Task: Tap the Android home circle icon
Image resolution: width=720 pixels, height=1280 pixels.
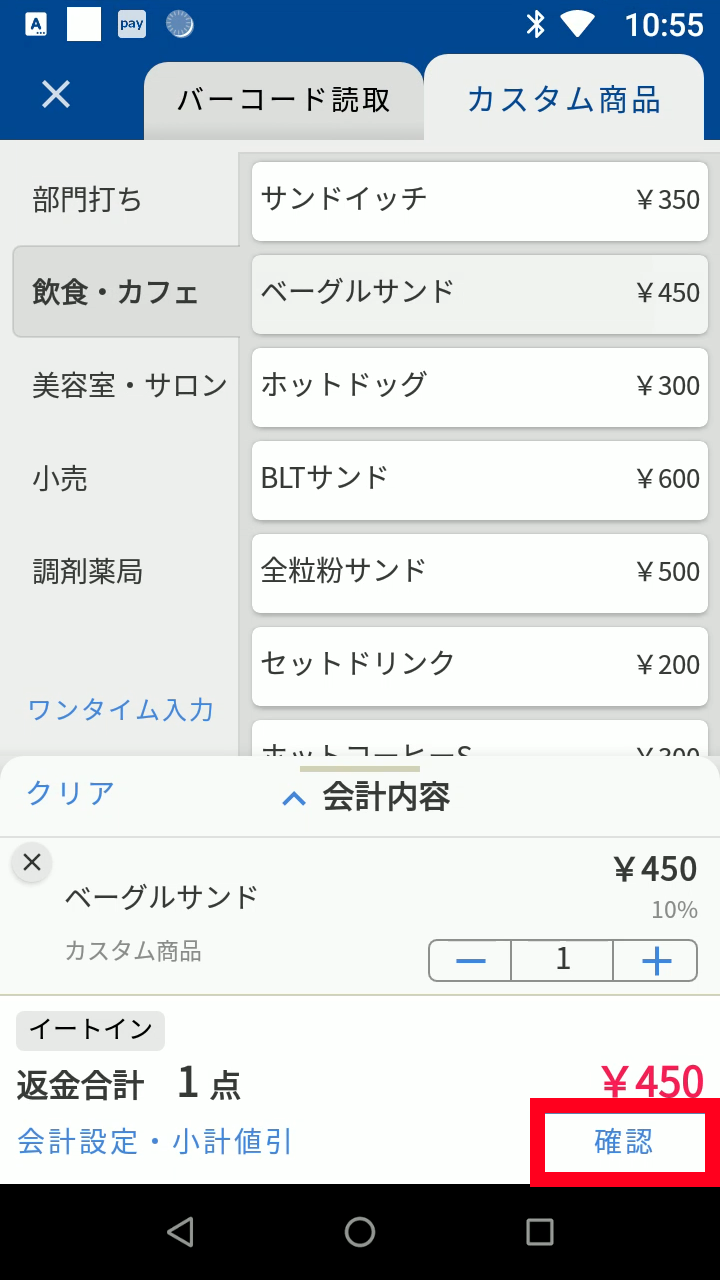Action: pos(360,1232)
